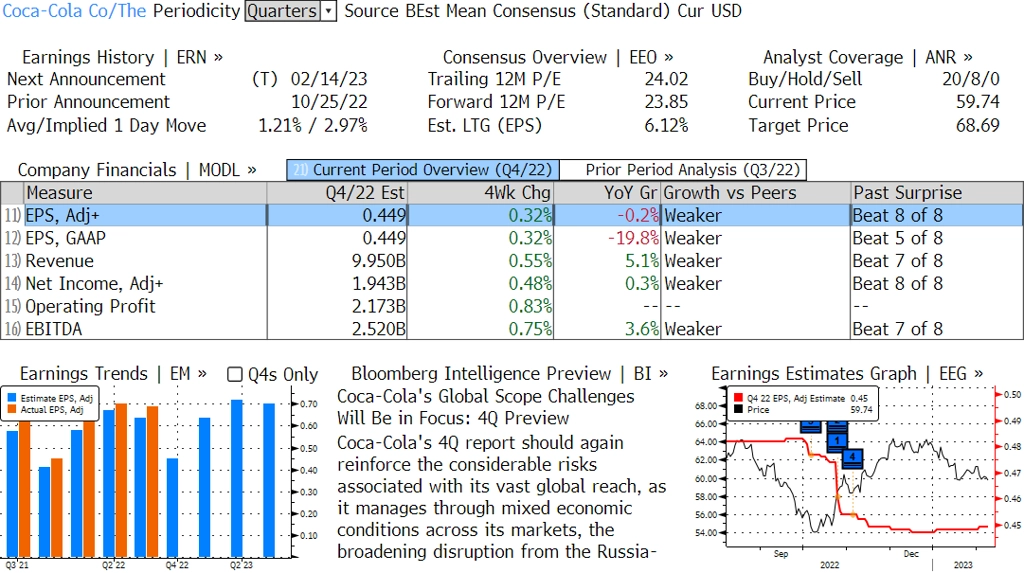The width and height of the screenshot is (1024, 573).
Task: Open the 4Q Preview article headline
Action: tap(485, 407)
